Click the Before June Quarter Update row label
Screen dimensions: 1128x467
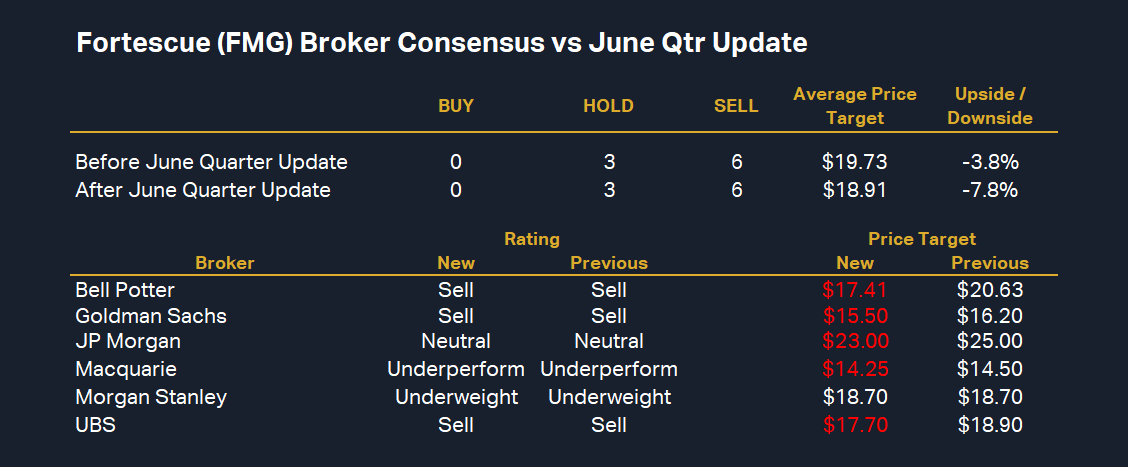click(211, 162)
